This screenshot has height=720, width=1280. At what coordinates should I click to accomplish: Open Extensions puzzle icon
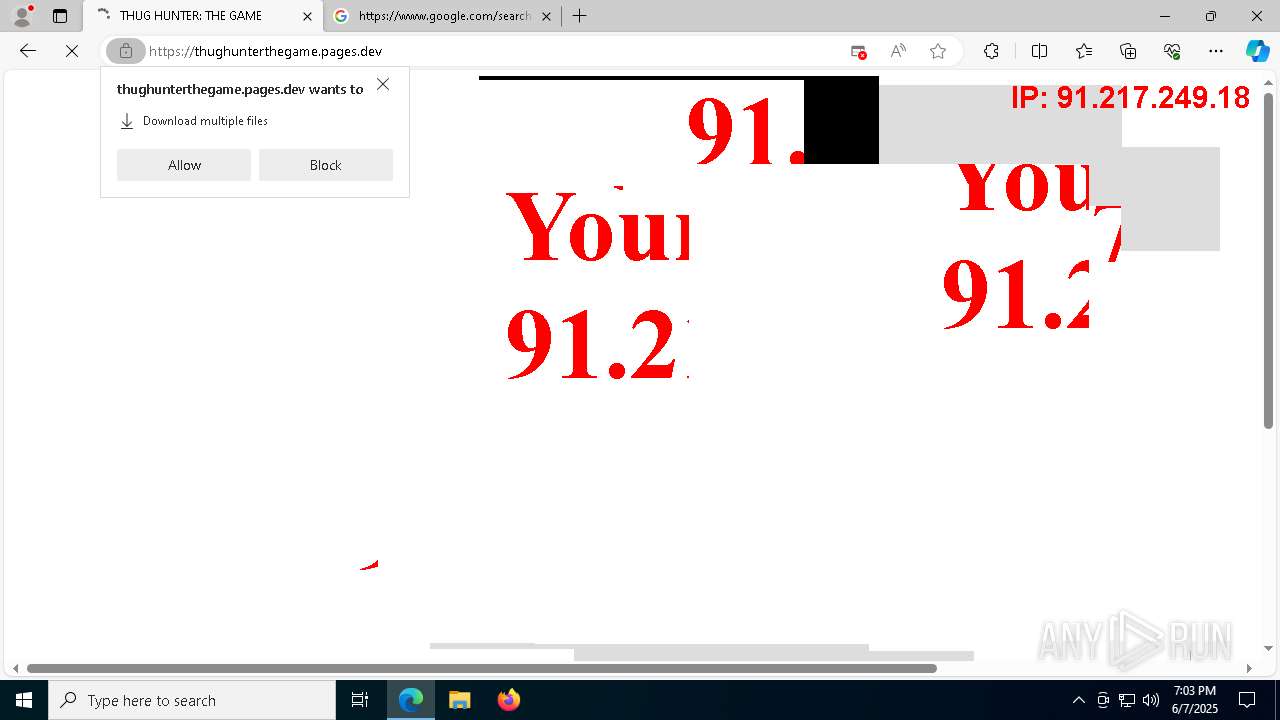(991, 51)
